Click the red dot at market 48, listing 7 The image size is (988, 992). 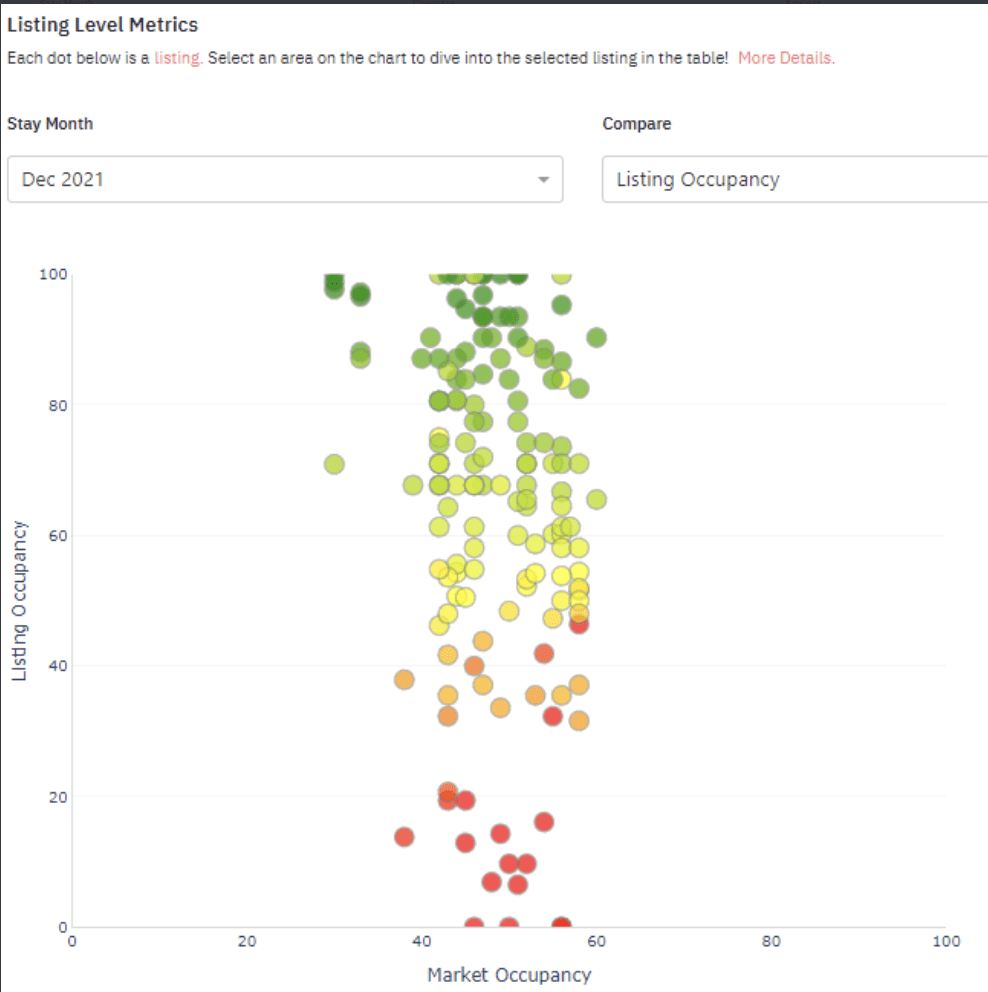click(x=491, y=882)
